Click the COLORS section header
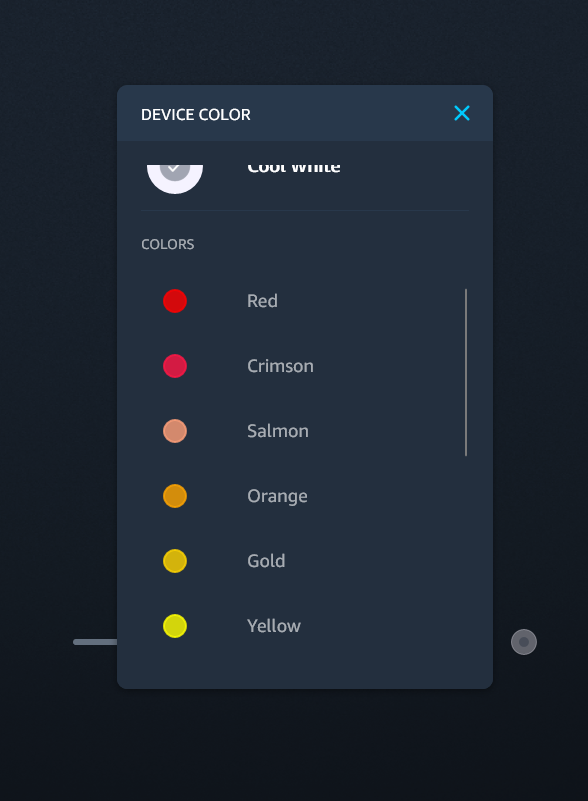This screenshot has height=801, width=588. [168, 244]
